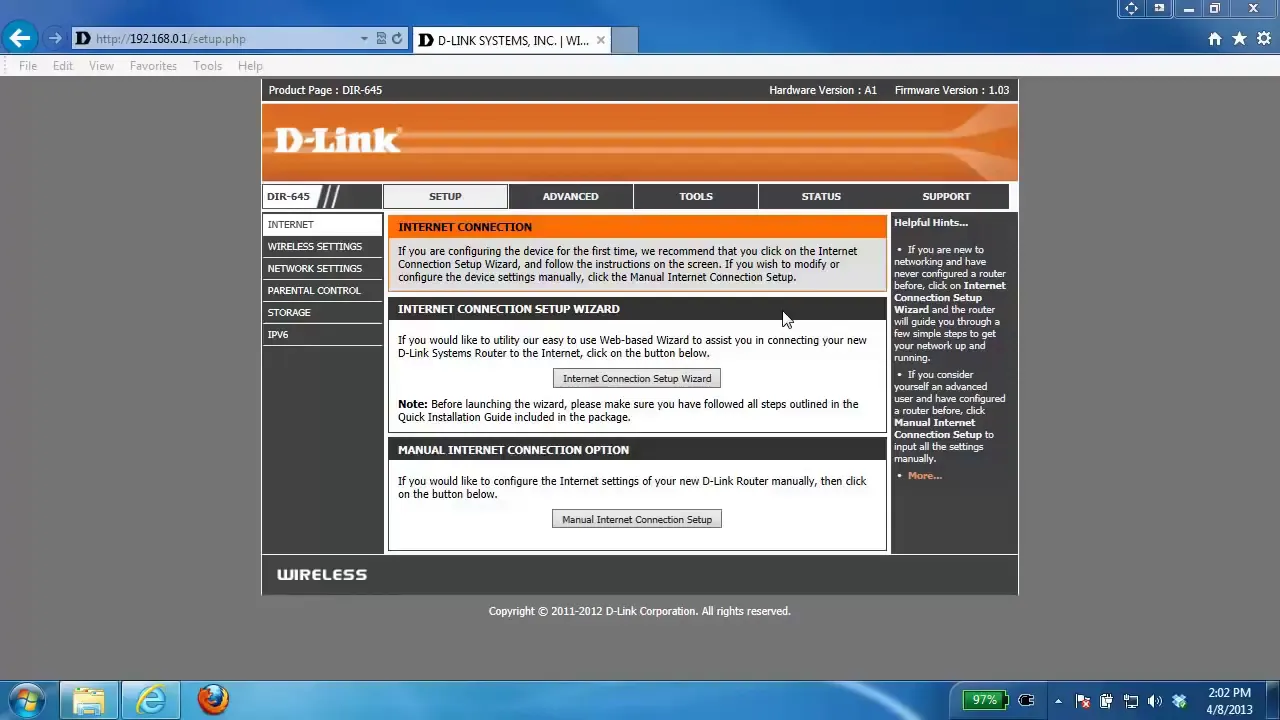Click the power plug icon next to battery
The width and height of the screenshot is (1280, 720).
tap(1025, 700)
